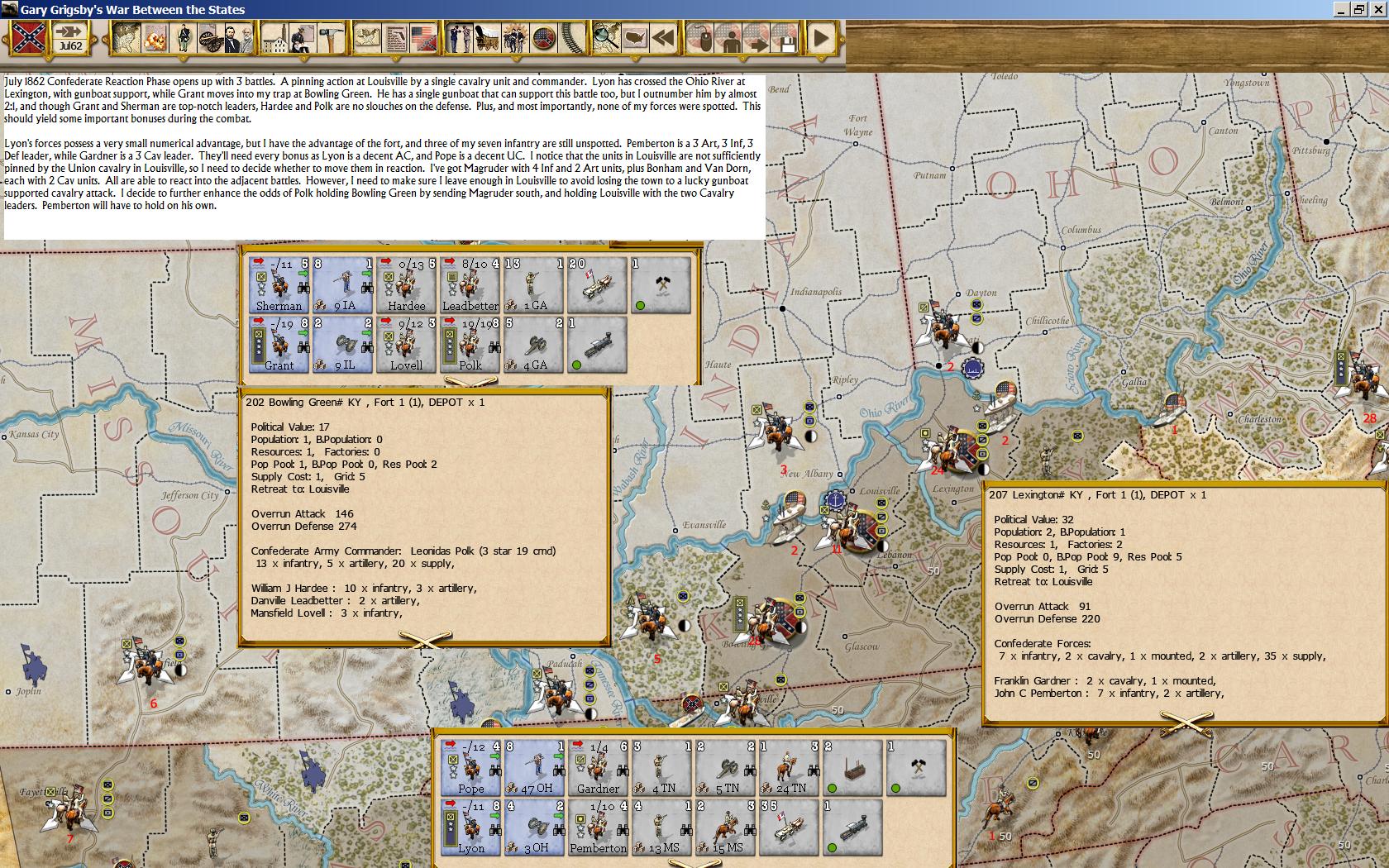Screen dimensions: 1389x868
Task: Click the two officers meeting icon
Action: [460, 38]
